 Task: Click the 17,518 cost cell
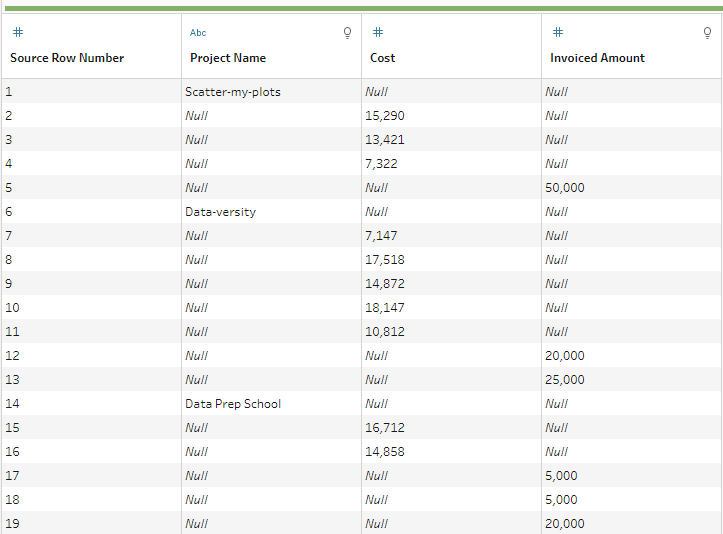click(x=385, y=260)
